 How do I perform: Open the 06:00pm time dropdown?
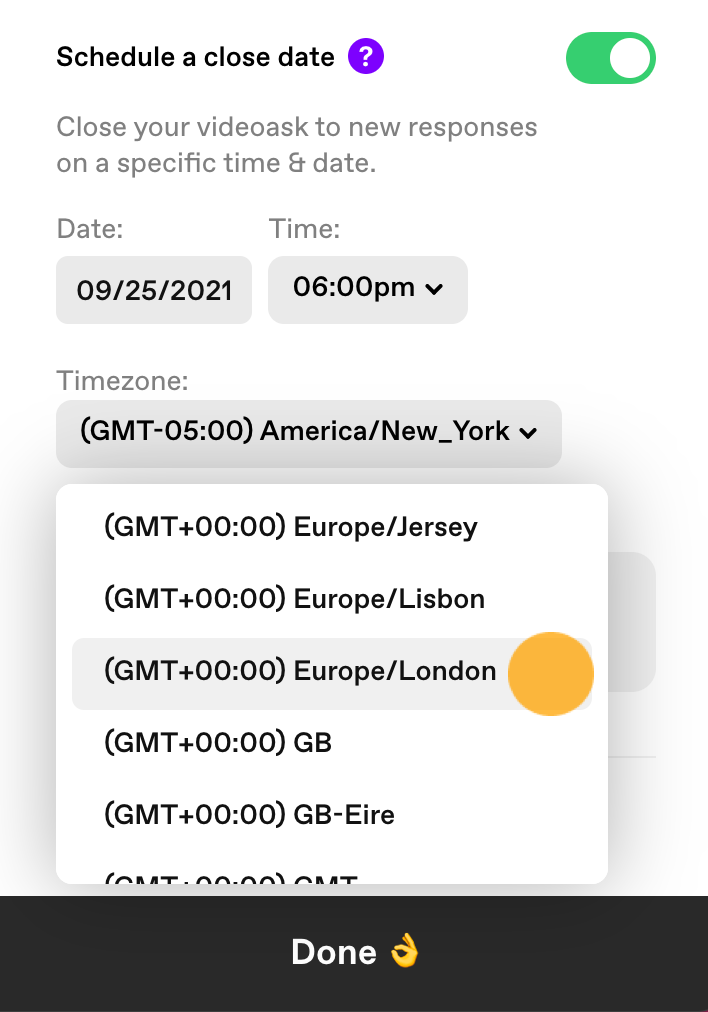[368, 290]
